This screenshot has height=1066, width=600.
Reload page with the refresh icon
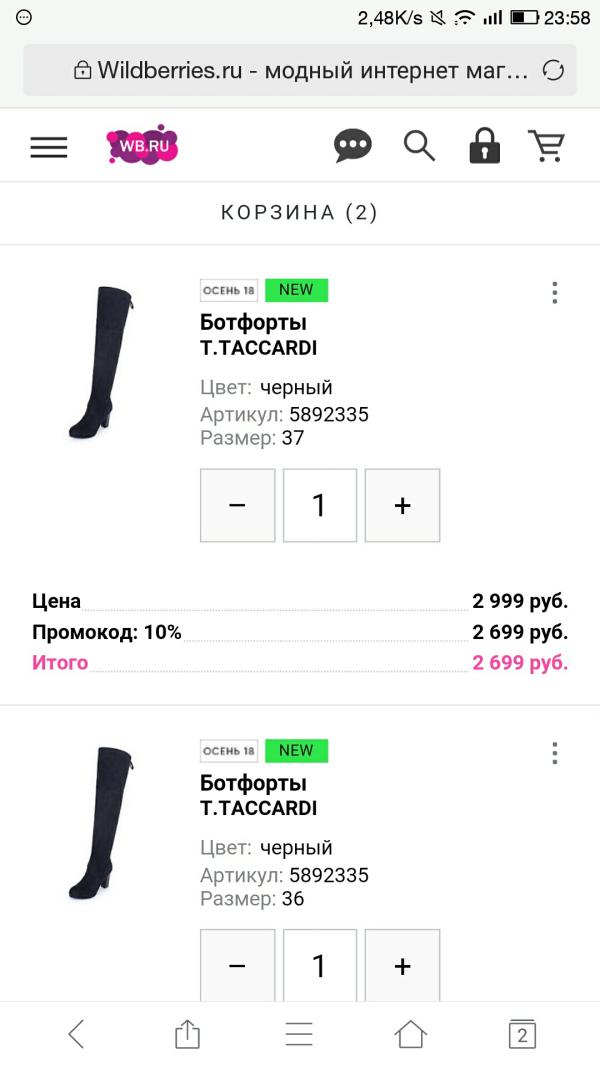552,70
